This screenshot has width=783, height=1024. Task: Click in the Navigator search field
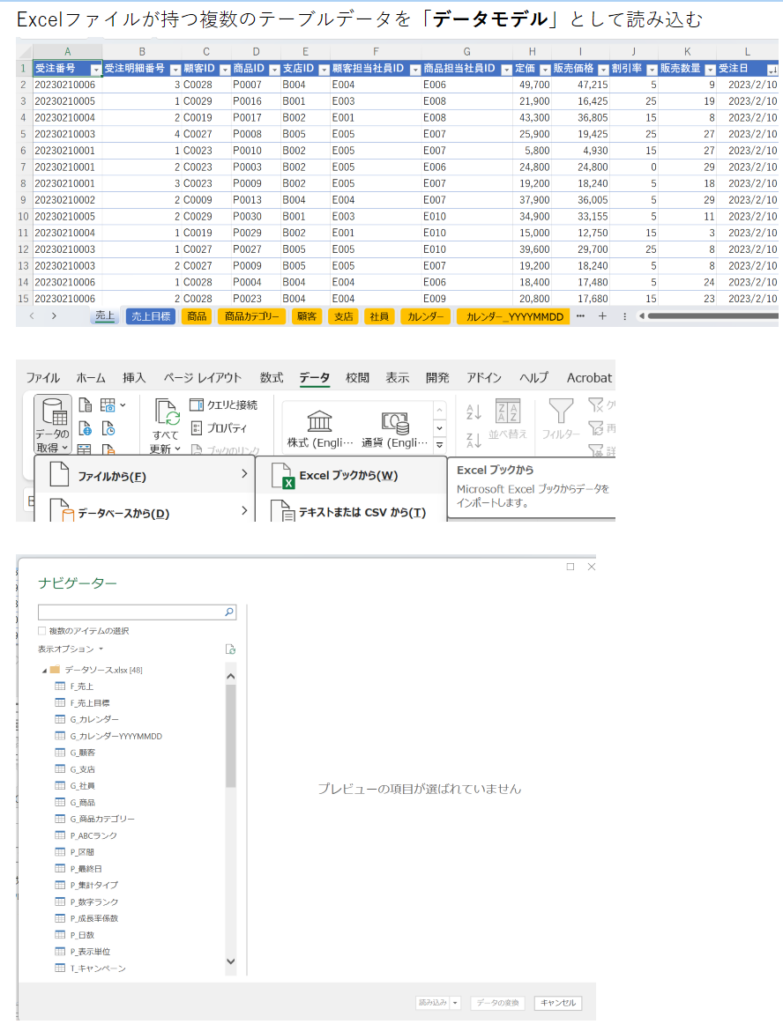(x=131, y=612)
